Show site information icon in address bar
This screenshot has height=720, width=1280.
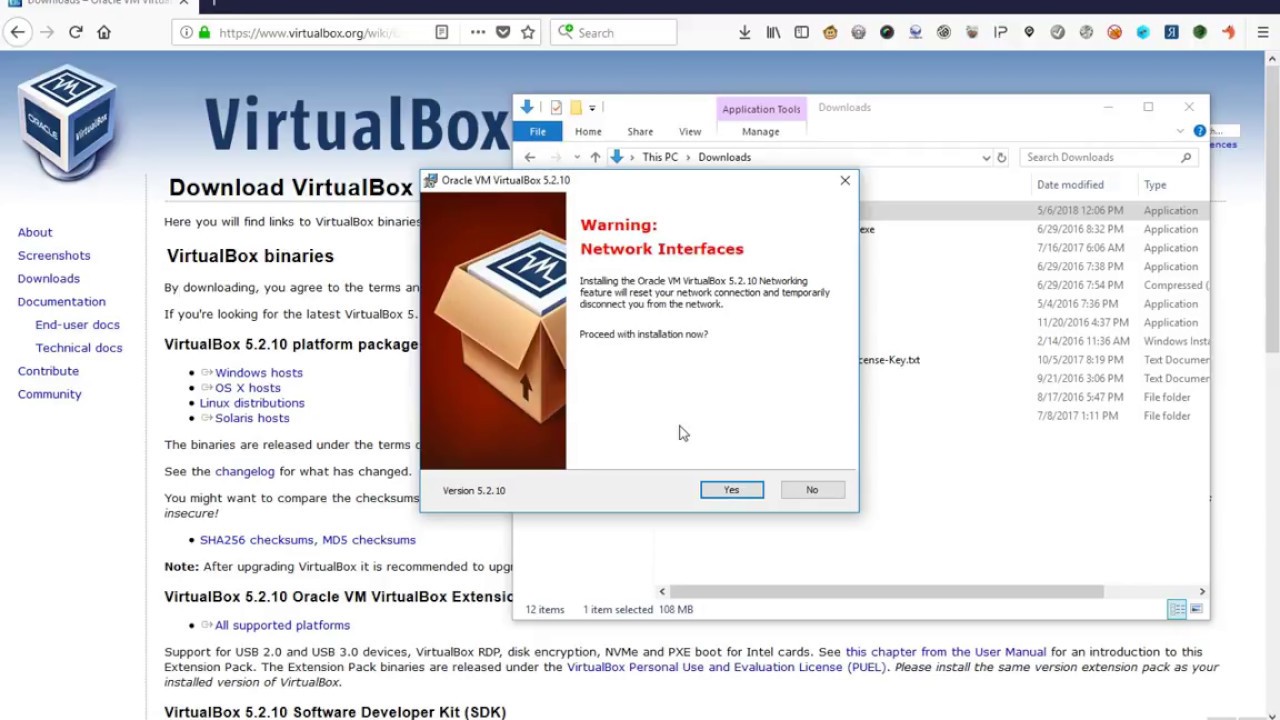(x=186, y=32)
